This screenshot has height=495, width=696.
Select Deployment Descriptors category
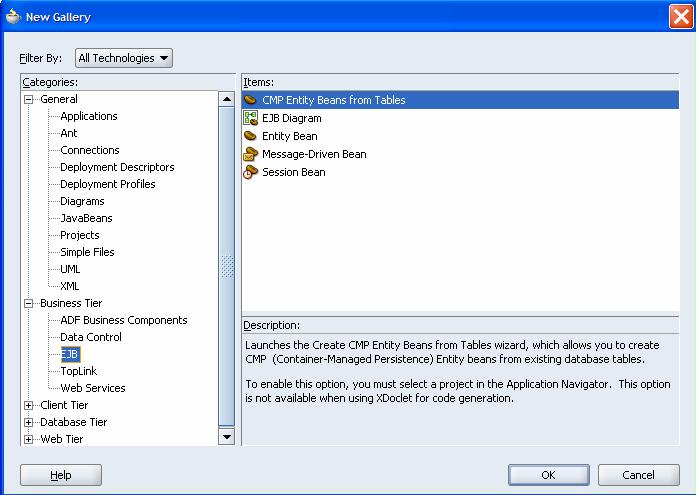pos(117,167)
